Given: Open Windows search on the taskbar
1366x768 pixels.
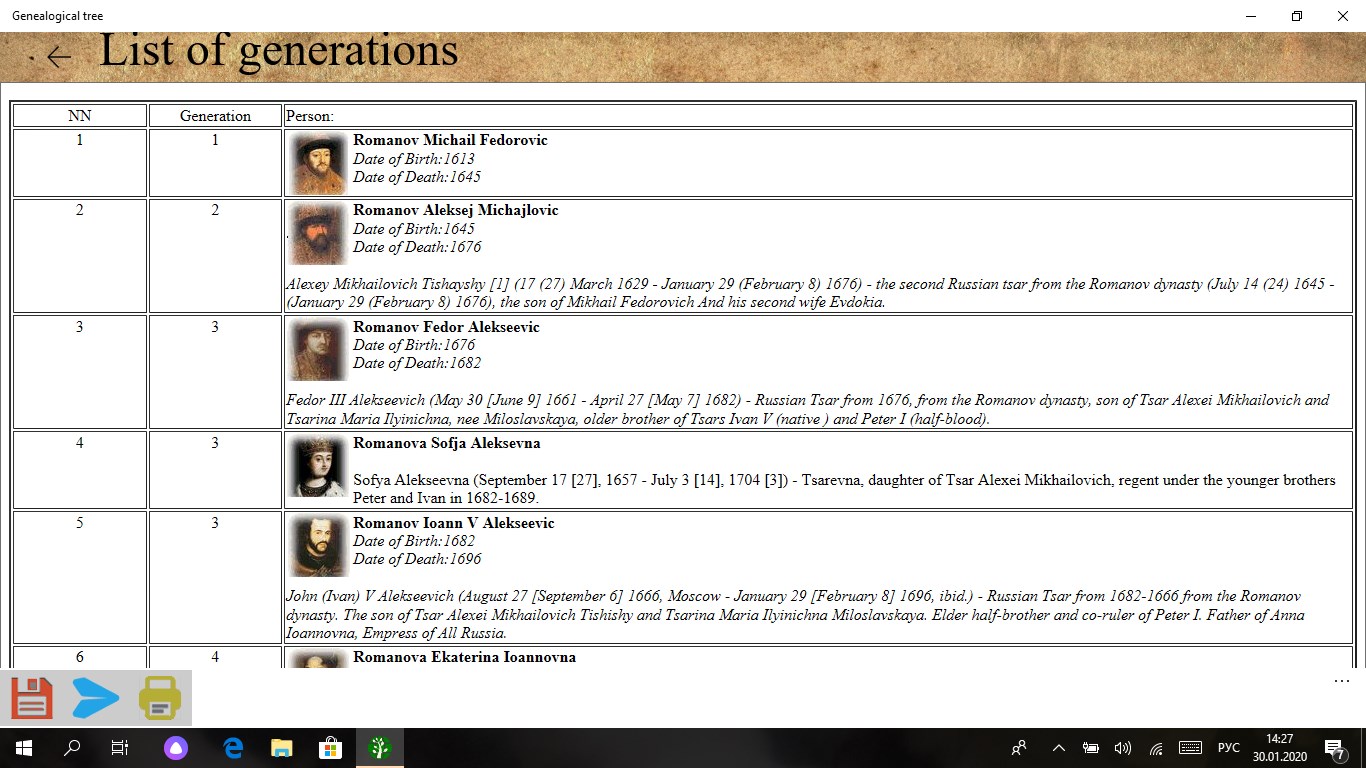Looking at the screenshot, I should (72, 748).
